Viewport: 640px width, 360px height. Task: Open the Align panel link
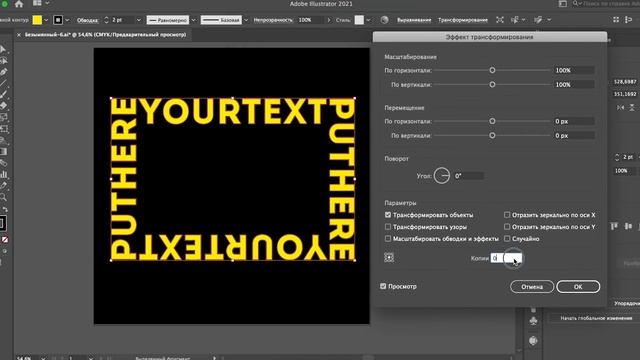414,20
